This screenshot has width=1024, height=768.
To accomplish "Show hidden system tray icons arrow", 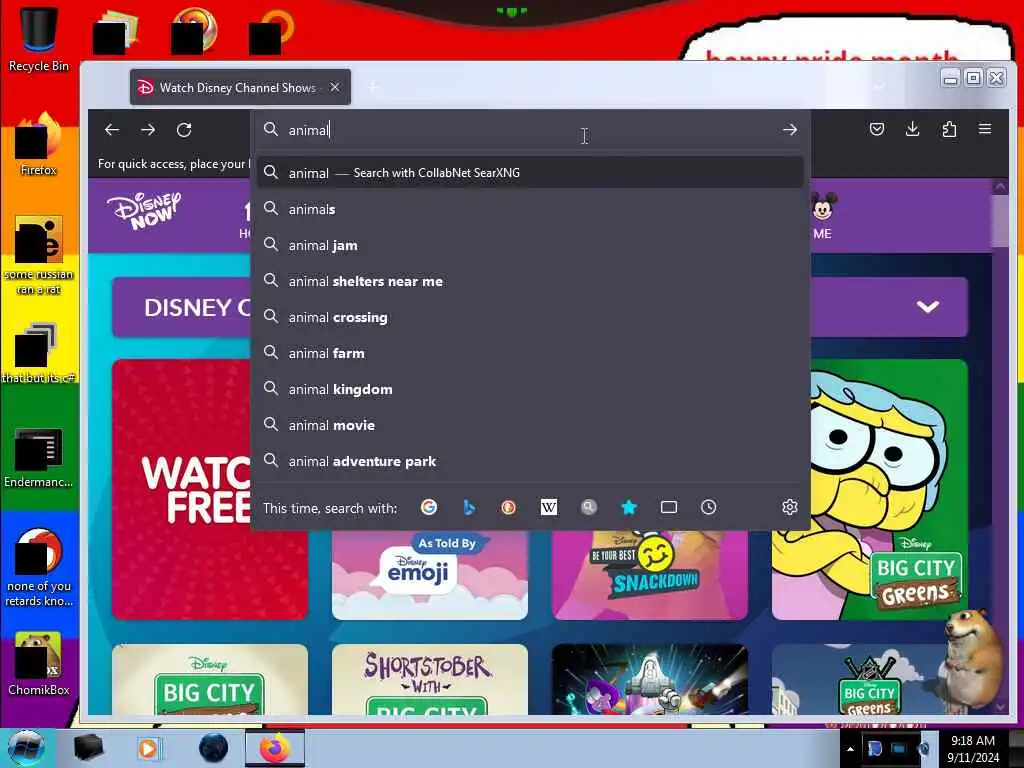I will tap(850, 749).
